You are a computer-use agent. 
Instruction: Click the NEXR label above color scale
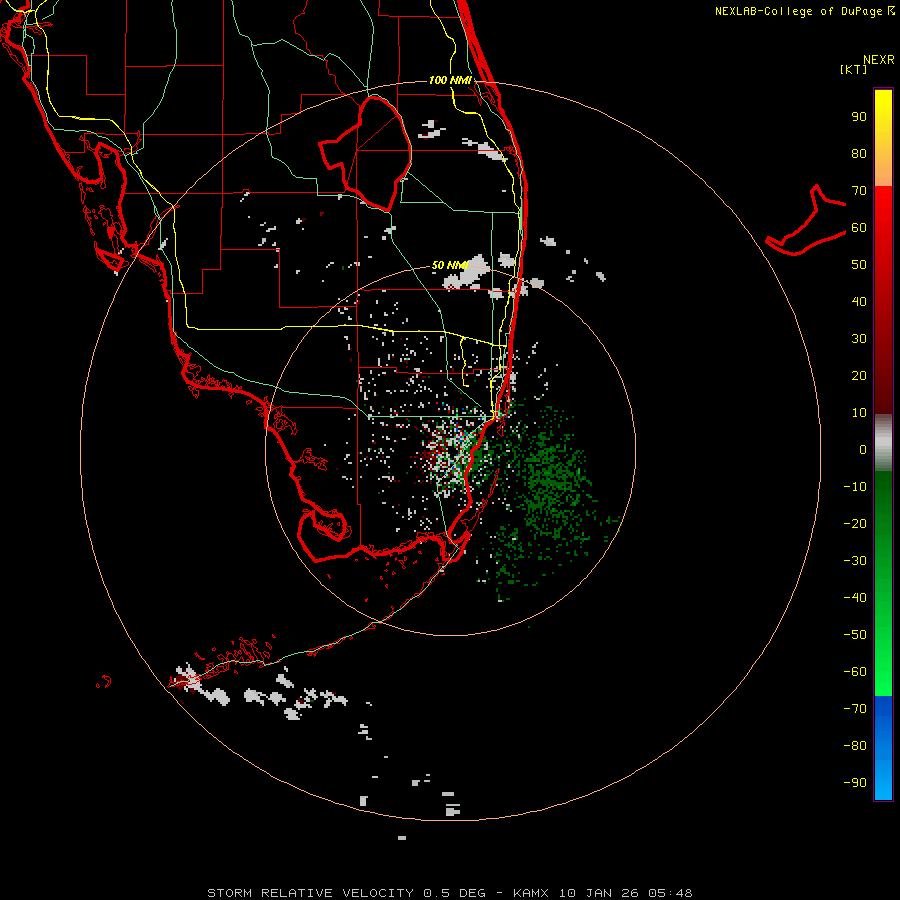point(879,60)
